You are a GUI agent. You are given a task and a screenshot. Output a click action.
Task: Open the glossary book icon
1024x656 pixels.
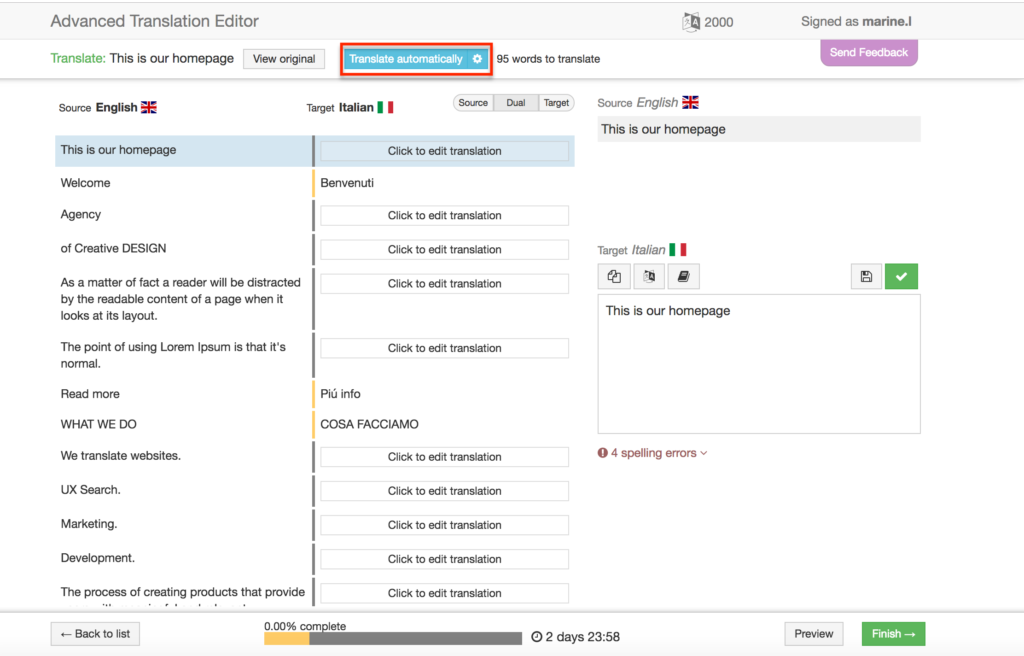tap(683, 276)
